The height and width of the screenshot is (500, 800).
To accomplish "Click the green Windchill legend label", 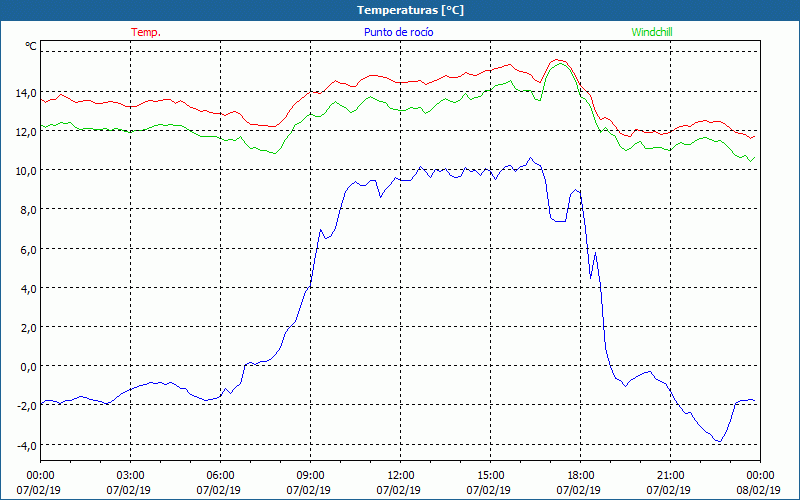I will [x=652, y=32].
